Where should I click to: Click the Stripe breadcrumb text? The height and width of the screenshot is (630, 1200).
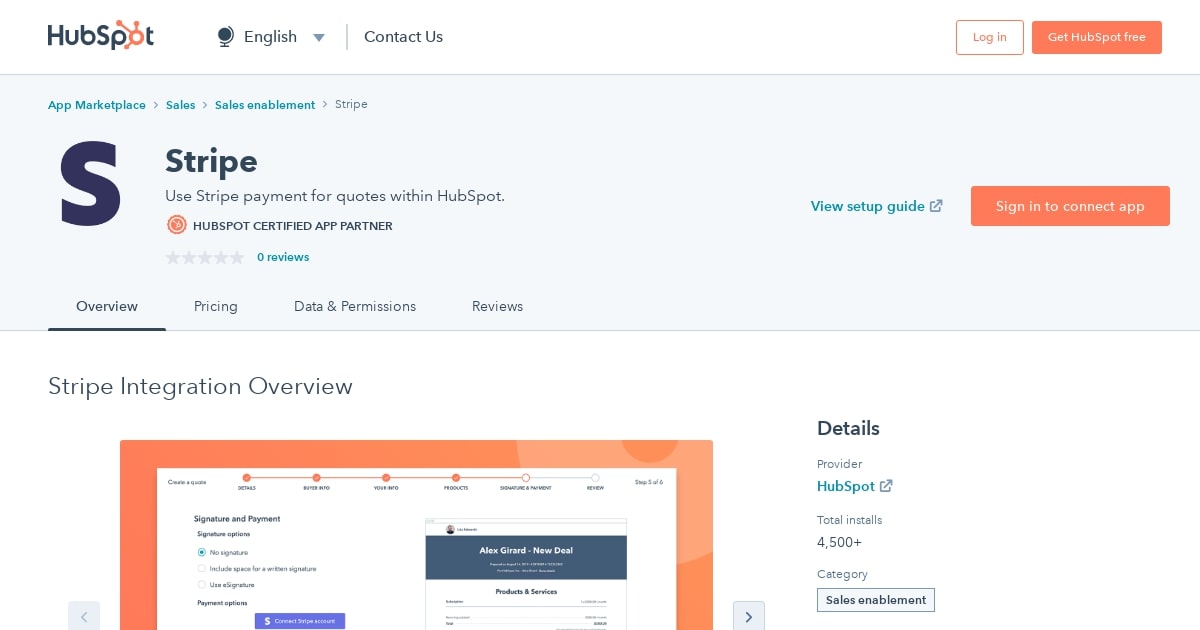(351, 104)
